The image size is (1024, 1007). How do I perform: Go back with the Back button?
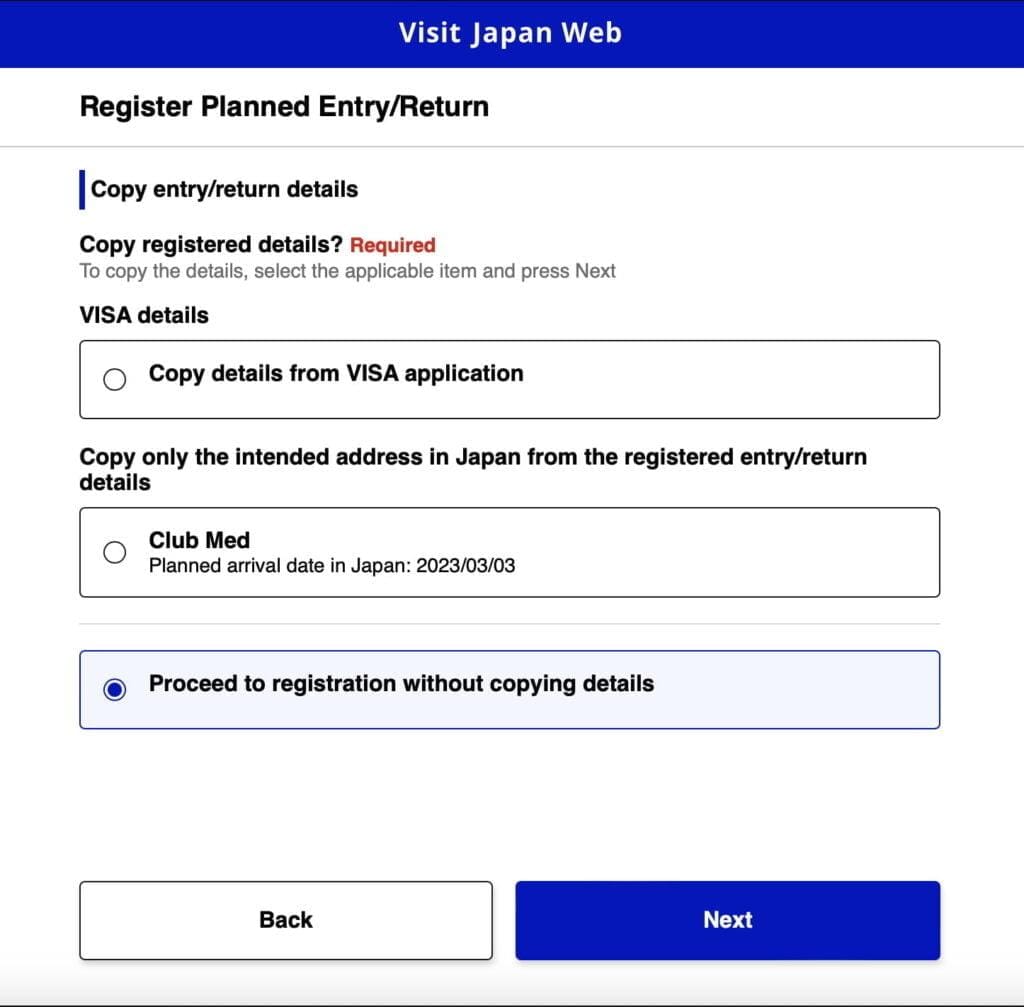click(x=286, y=920)
